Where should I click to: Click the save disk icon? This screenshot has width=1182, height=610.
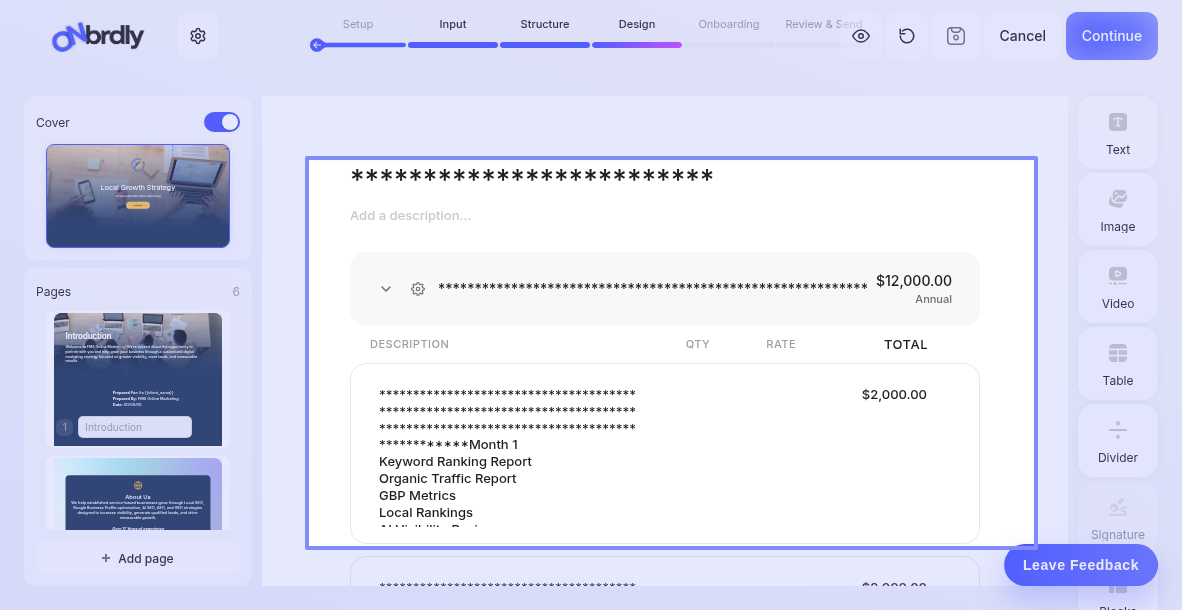[x=956, y=36]
